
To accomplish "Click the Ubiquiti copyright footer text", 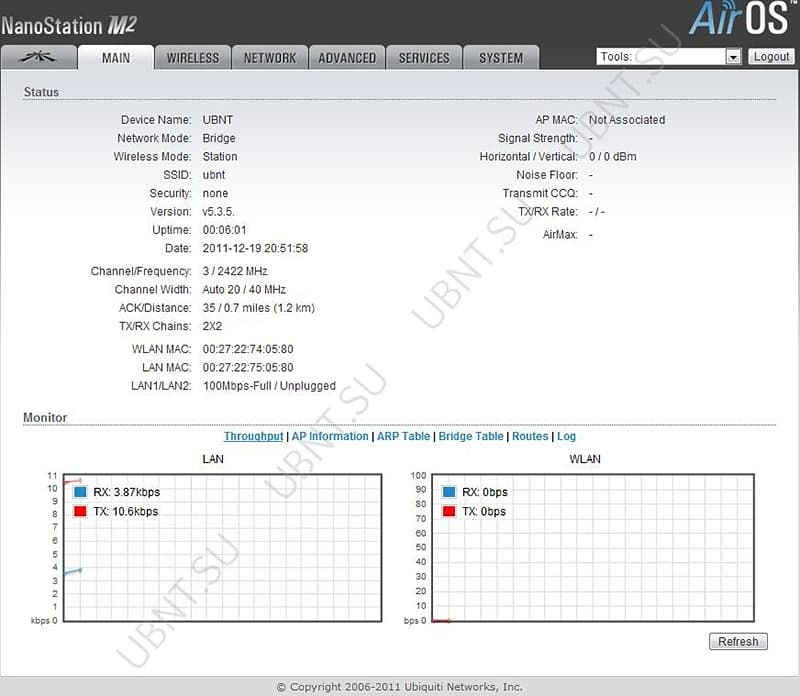I will 399,687.
